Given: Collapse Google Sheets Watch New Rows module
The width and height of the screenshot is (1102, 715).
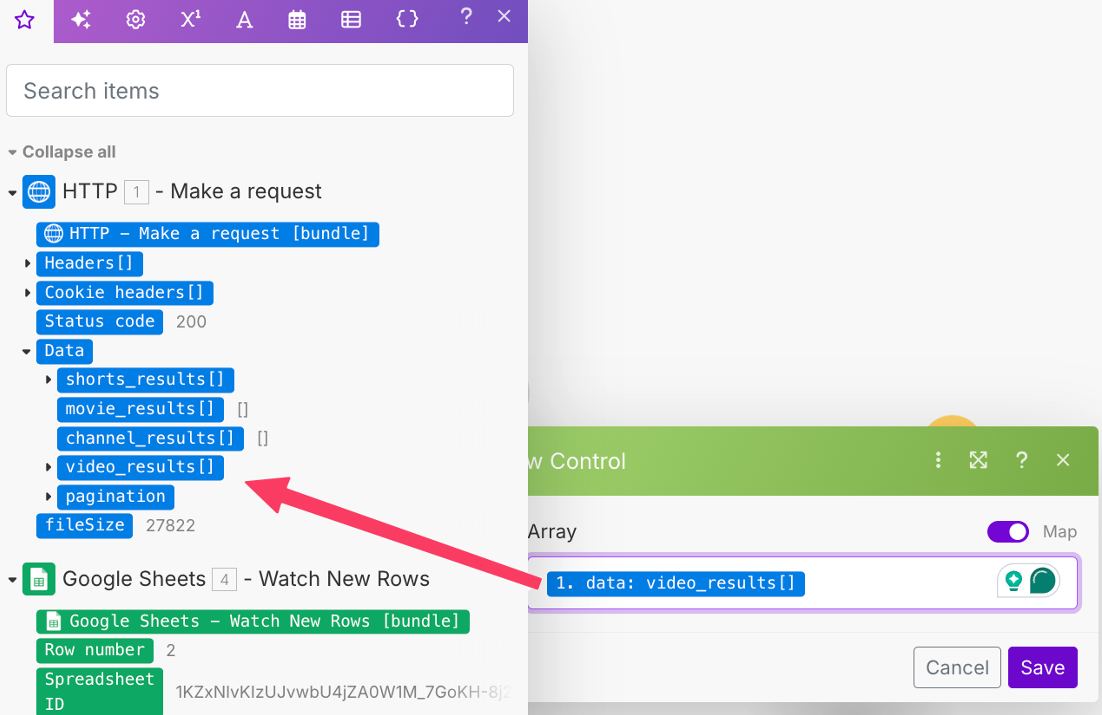Looking at the screenshot, I should coord(12,580).
